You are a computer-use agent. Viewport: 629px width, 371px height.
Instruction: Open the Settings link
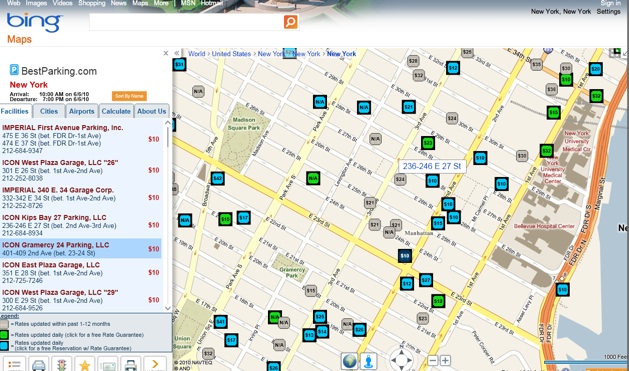[x=608, y=11]
